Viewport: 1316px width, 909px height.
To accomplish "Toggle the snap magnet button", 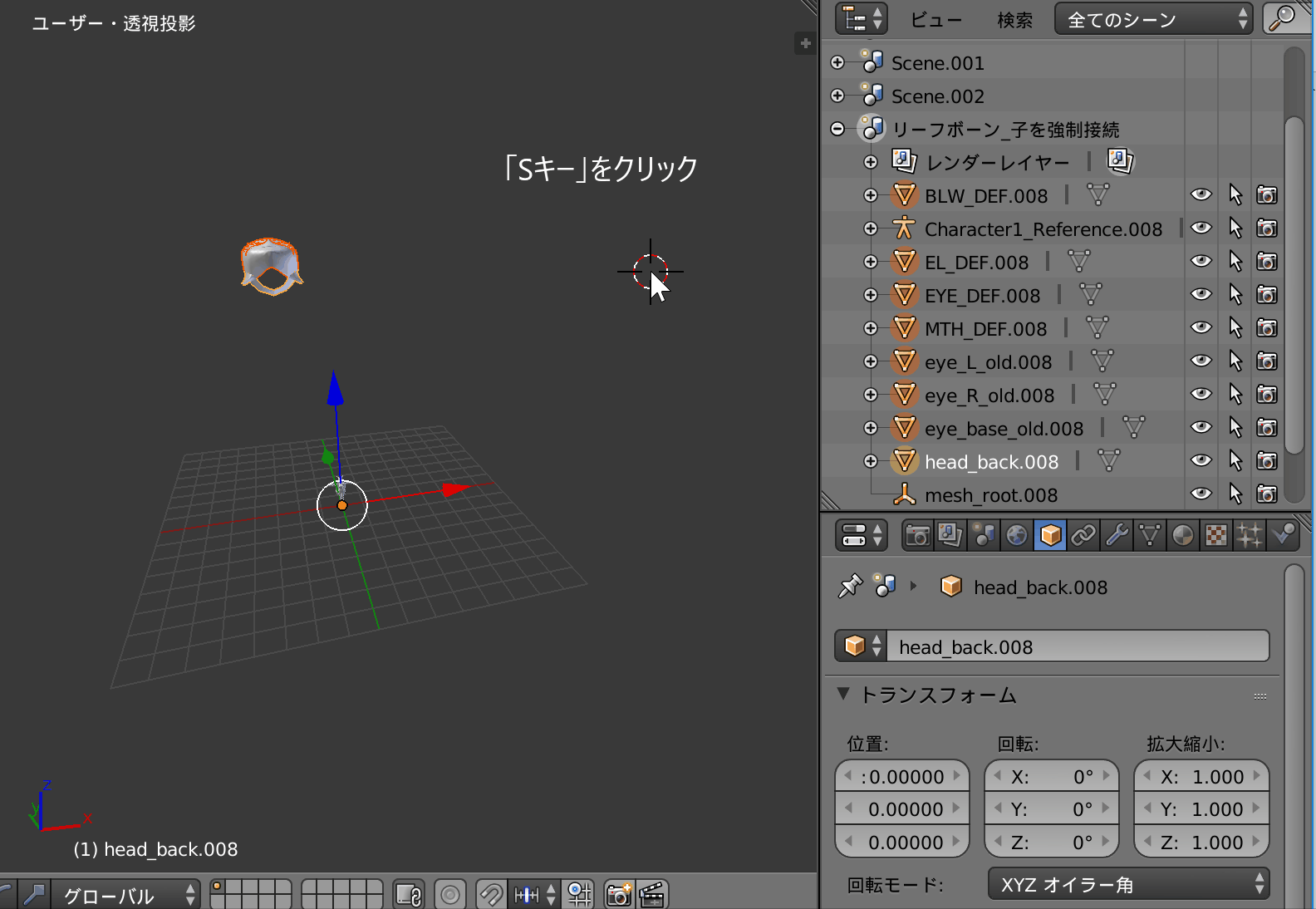I will 491,894.
